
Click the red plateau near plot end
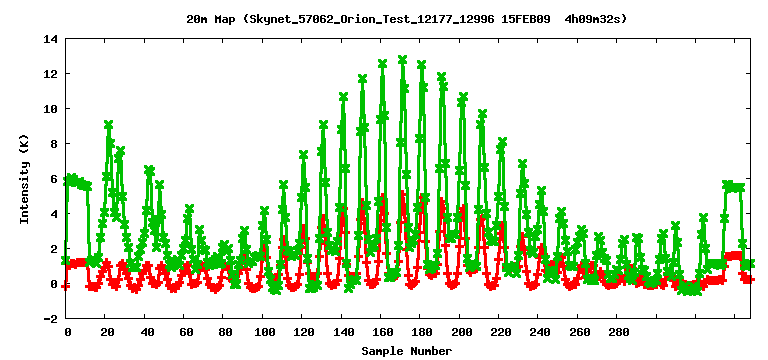coord(733,256)
